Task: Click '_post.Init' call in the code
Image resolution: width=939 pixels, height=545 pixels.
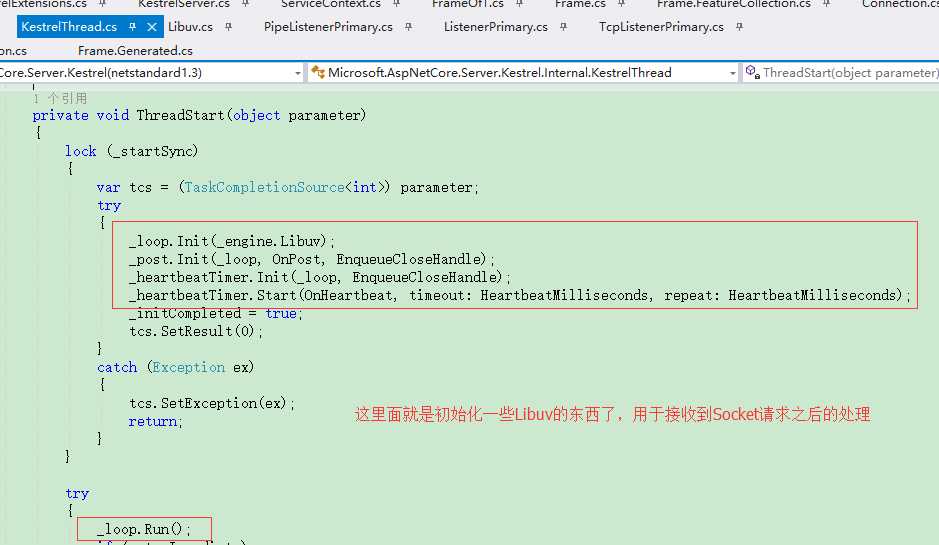Action: 168,259
